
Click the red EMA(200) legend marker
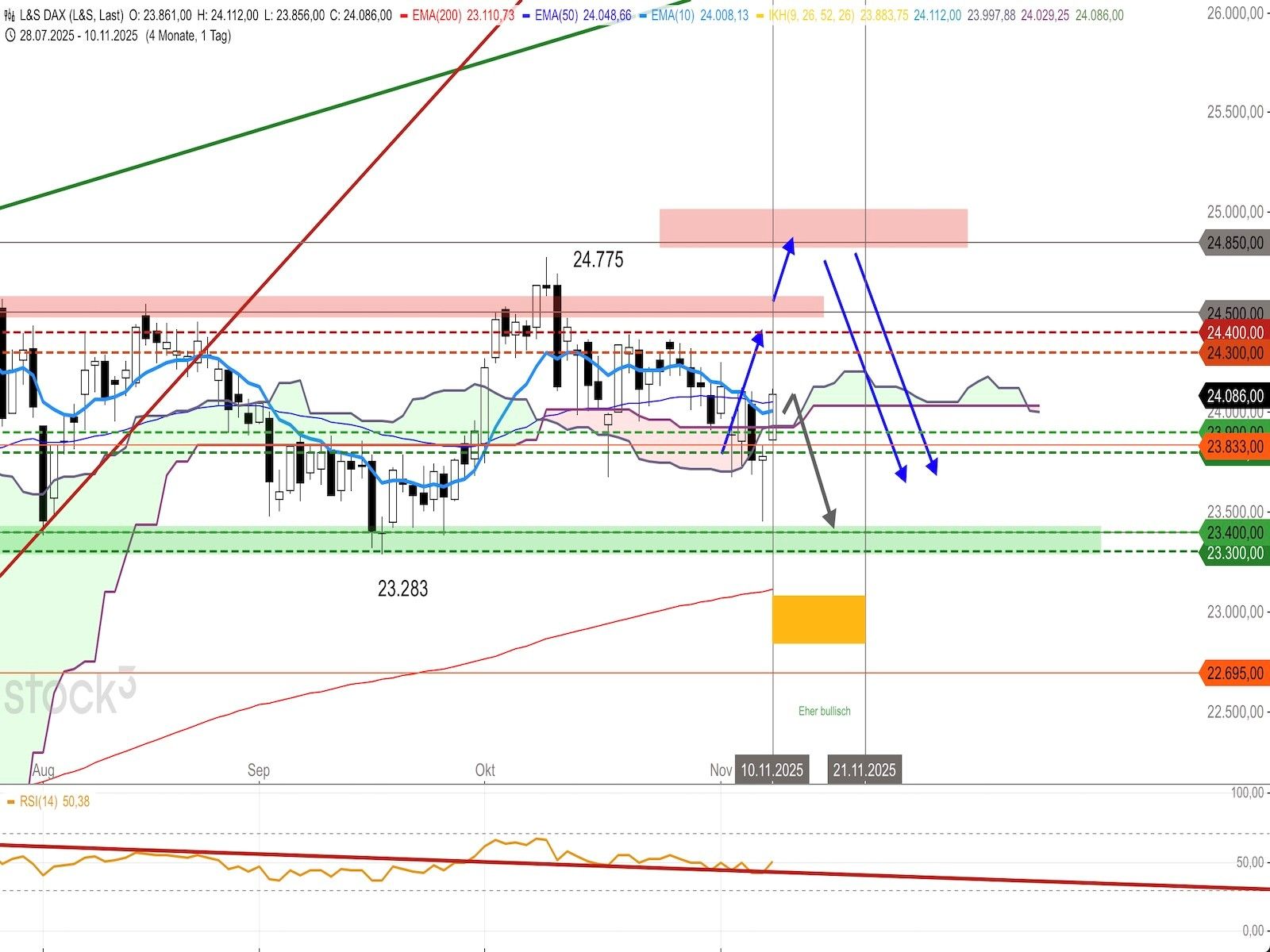402,15
